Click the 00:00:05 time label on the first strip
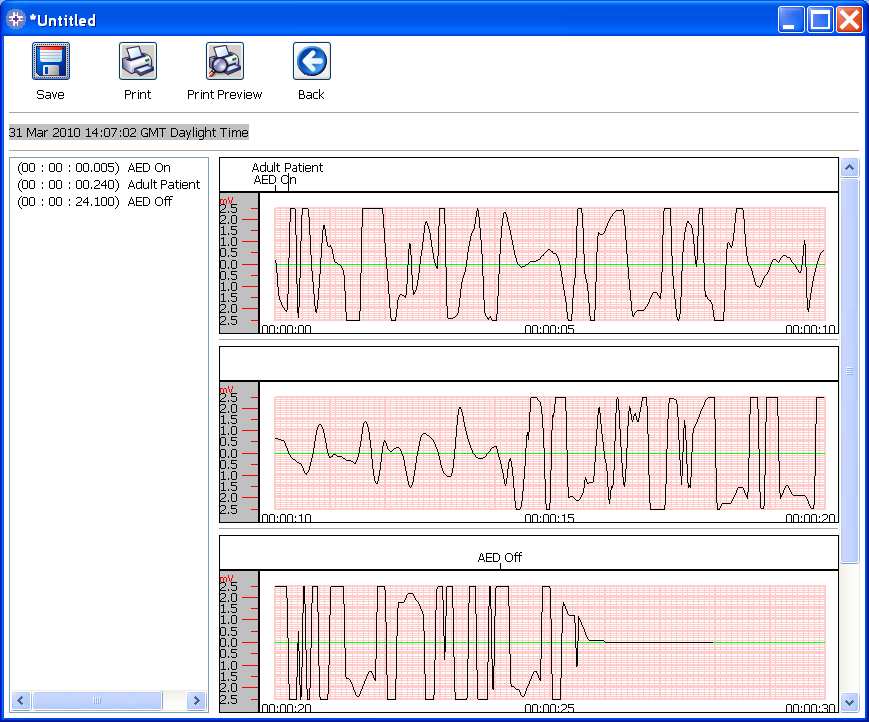Viewport: 869px width, 722px height. point(549,329)
